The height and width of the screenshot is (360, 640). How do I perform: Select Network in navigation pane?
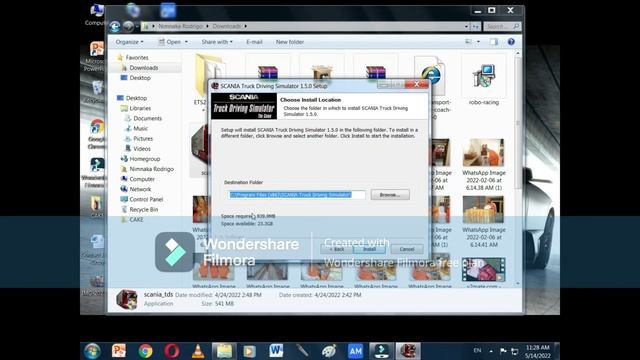140,189
